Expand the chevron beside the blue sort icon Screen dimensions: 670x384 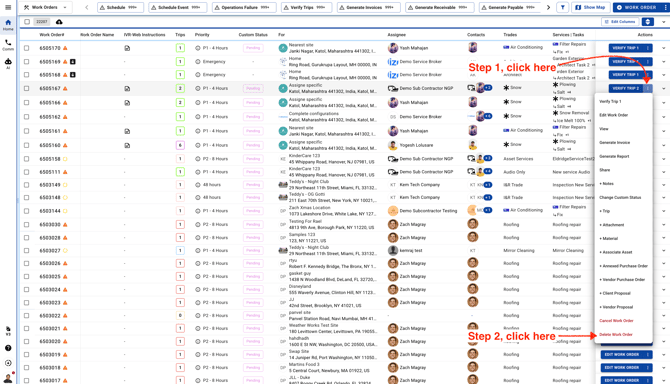click(x=664, y=22)
